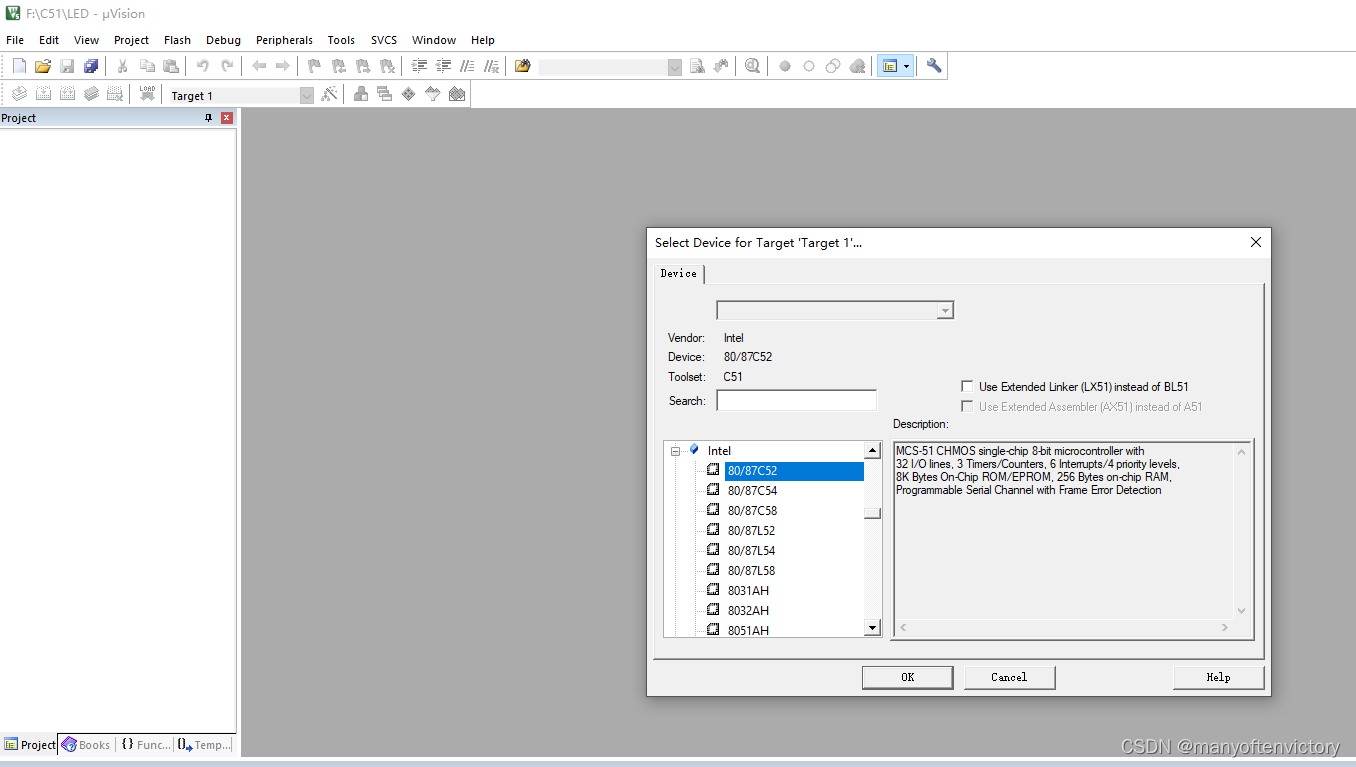Viewport: 1356px width, 767px height.
Task: Click the Comment selection icon
Action: [x=467, y=66]
